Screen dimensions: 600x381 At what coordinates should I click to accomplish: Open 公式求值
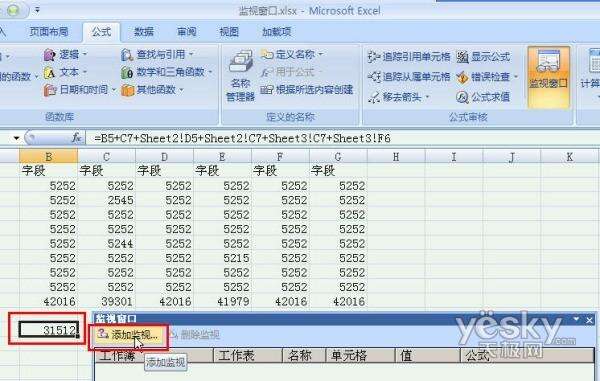coord(483,97)
